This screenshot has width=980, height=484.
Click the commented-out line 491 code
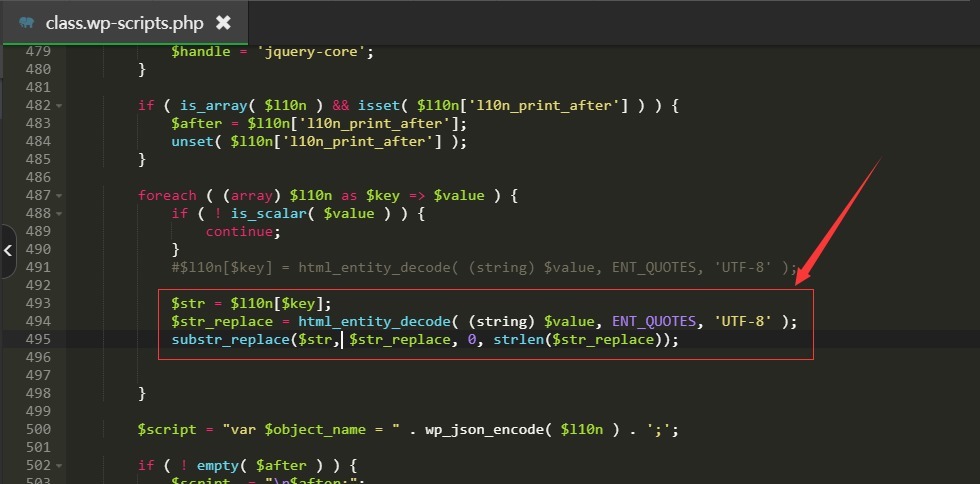(485, 268)
